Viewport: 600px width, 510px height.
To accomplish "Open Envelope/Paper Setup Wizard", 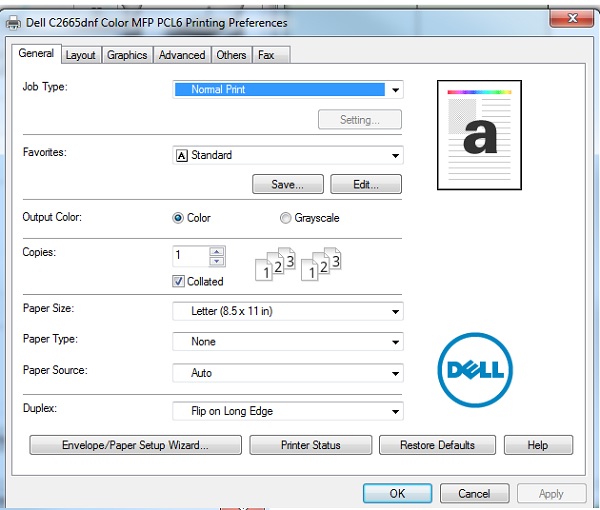I will click(x=135, y=445).
